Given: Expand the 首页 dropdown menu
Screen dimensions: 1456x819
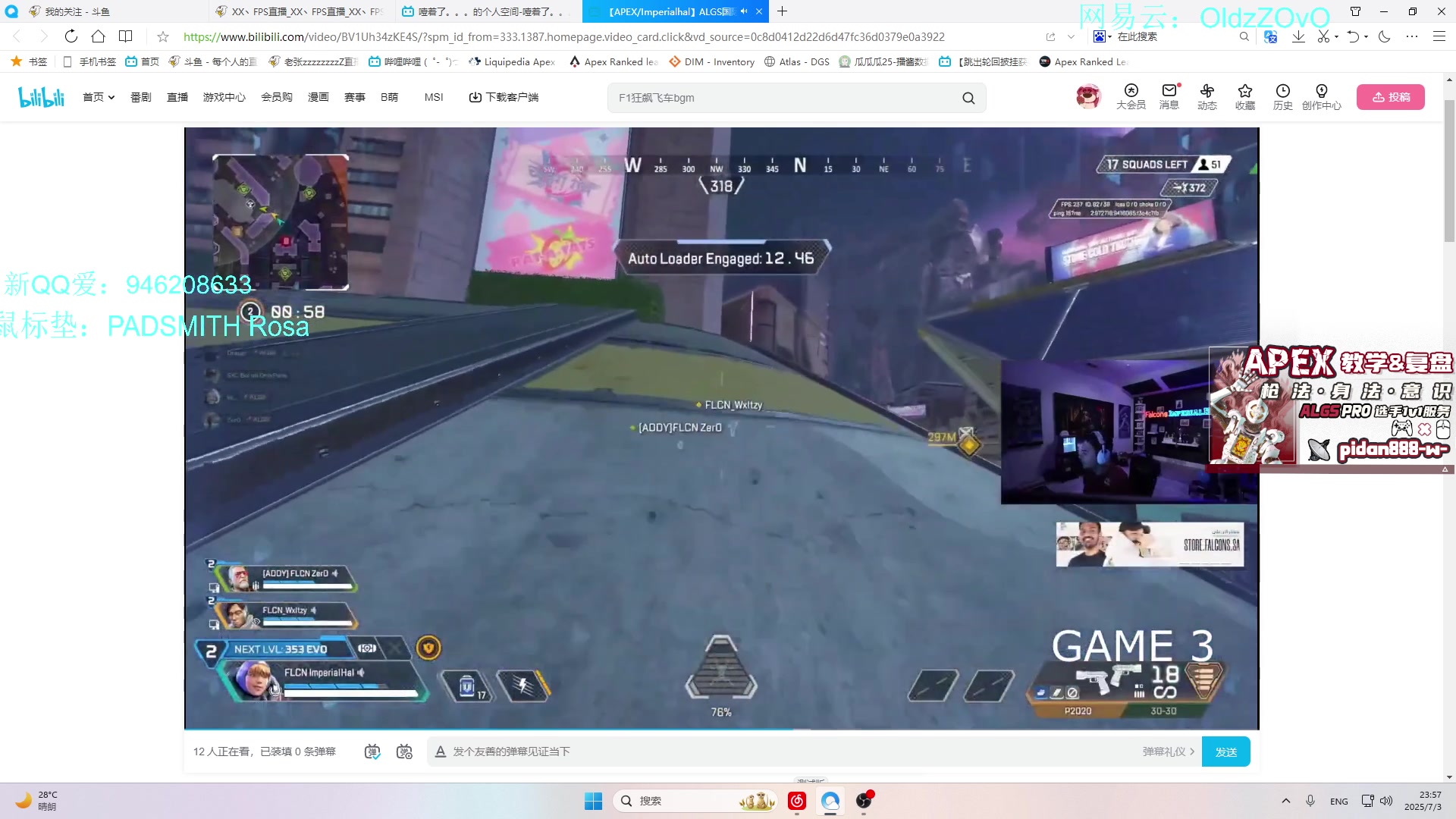Looking at the screenshot, I should [x=99, y=97].
